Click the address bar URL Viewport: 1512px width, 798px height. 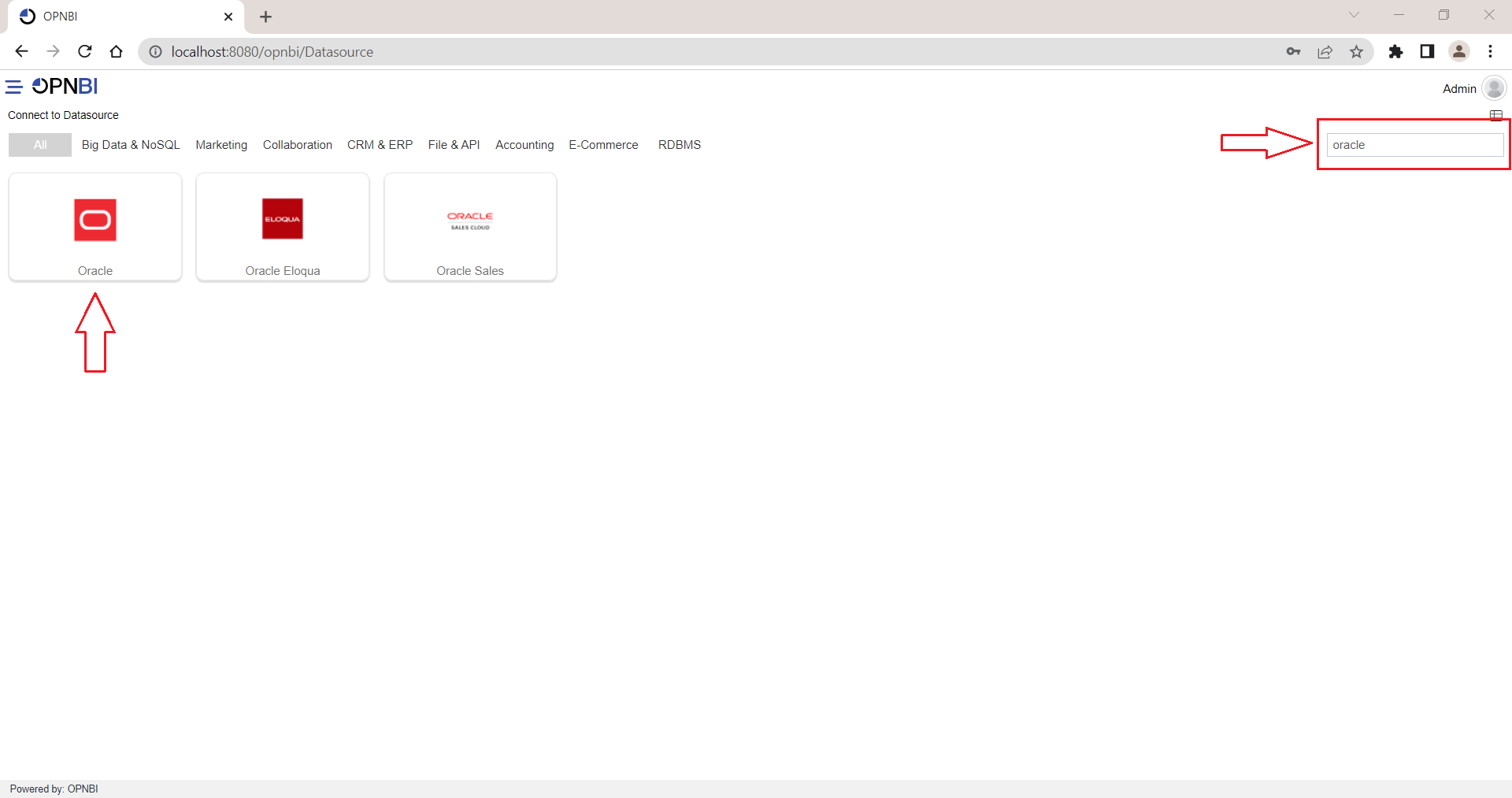(272, 52)
